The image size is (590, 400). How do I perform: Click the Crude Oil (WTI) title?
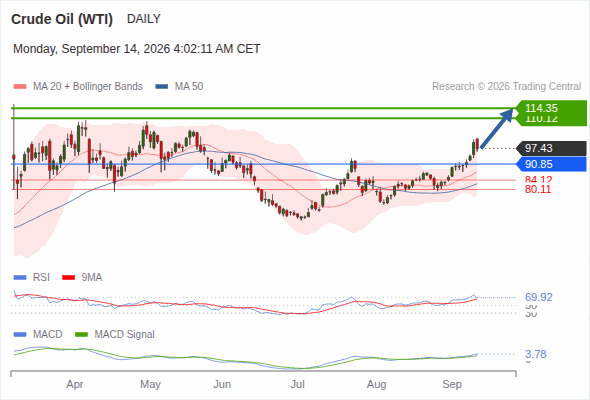62,19
